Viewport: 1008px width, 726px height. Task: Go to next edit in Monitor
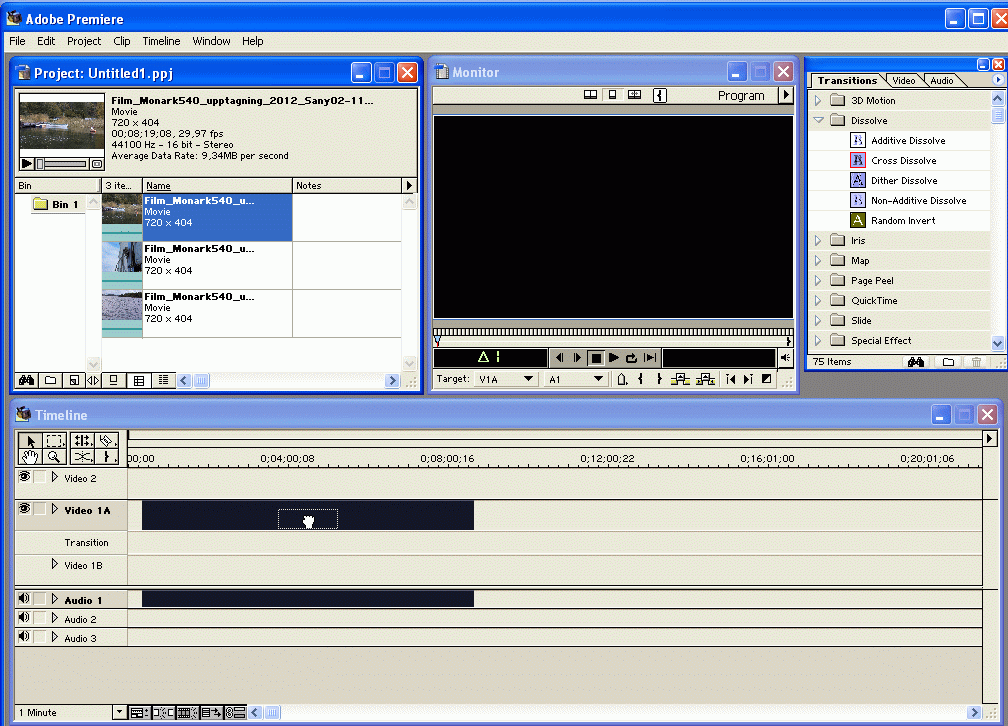pyautogui.click(x=748, y=379)
